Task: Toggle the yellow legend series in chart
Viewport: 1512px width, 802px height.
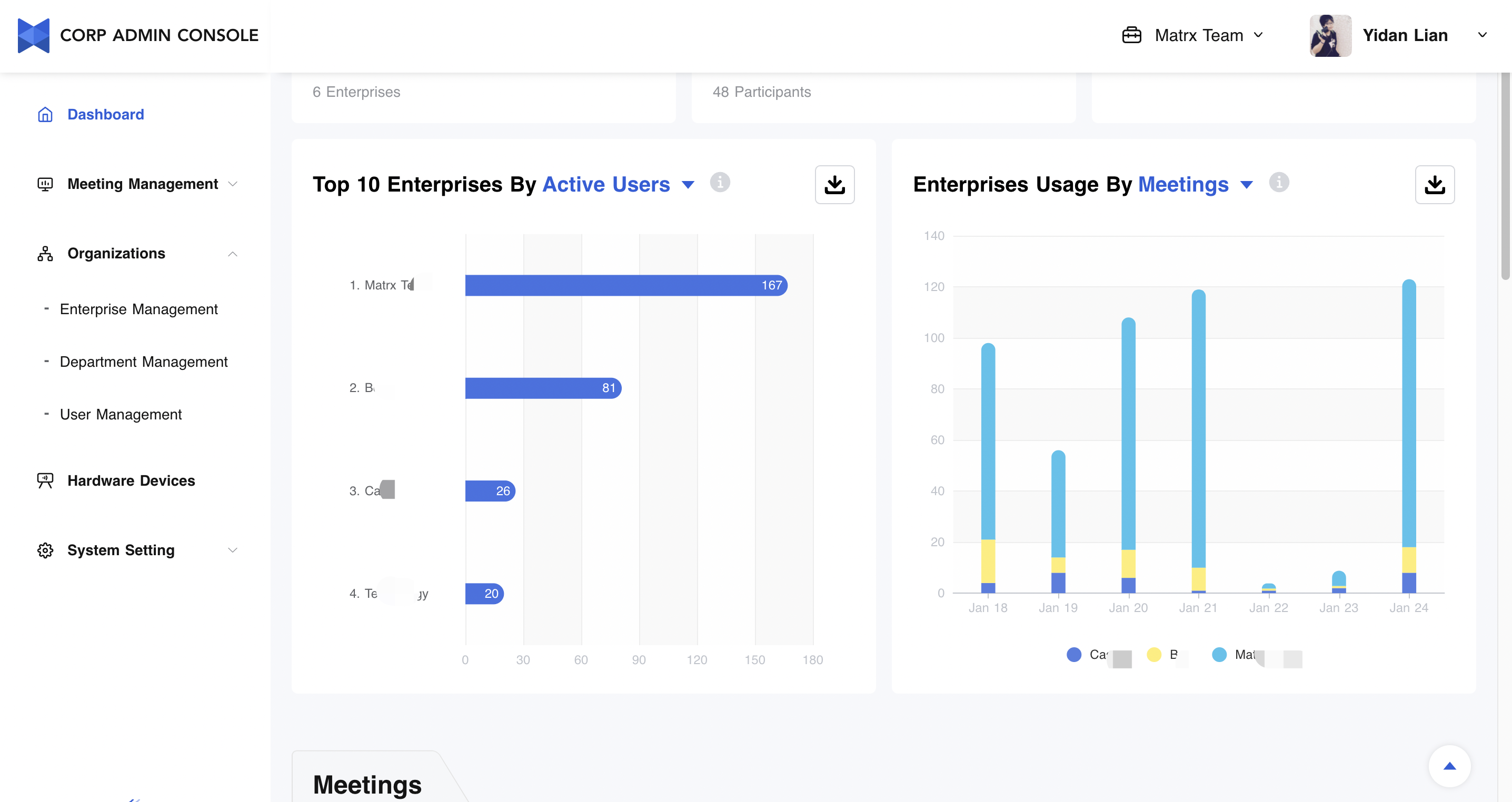Action: point(1154,655)
